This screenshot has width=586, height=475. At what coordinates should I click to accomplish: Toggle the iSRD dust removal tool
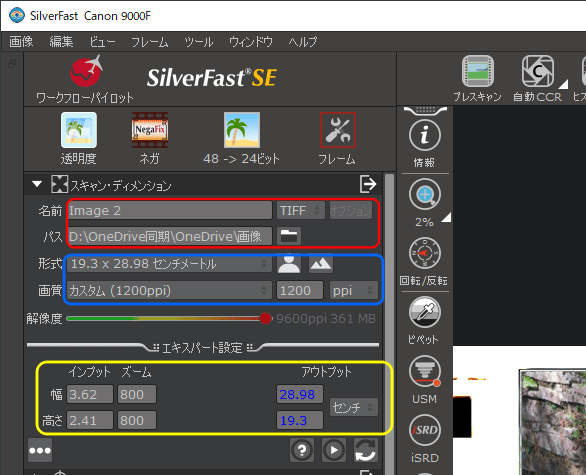425,430
